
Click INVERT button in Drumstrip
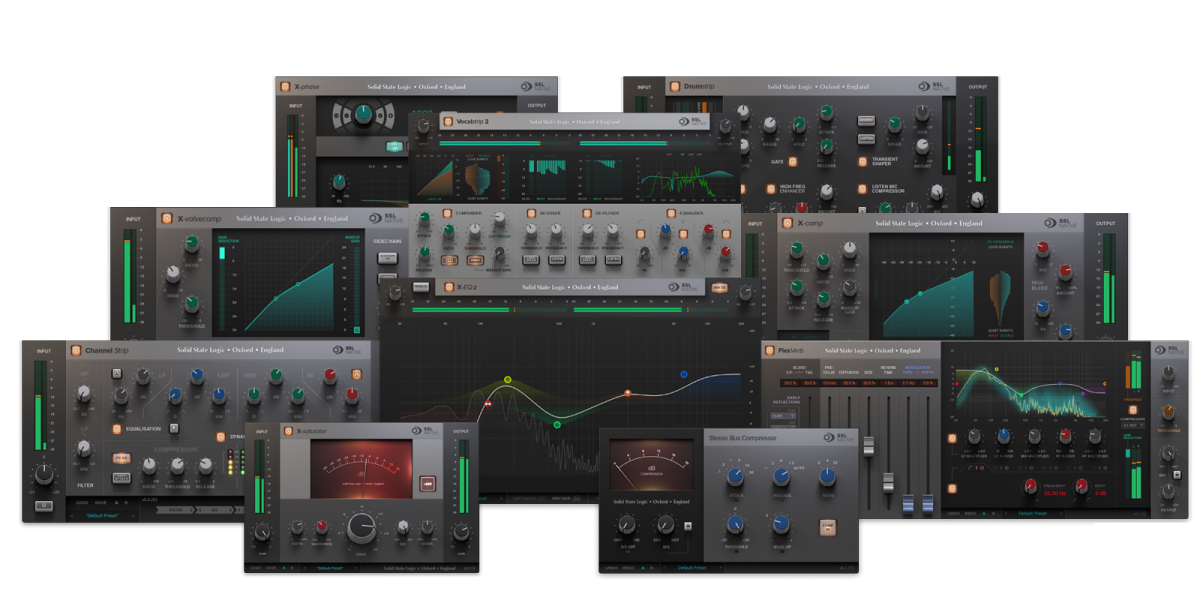pyautogui.click(x=866, y=121)
